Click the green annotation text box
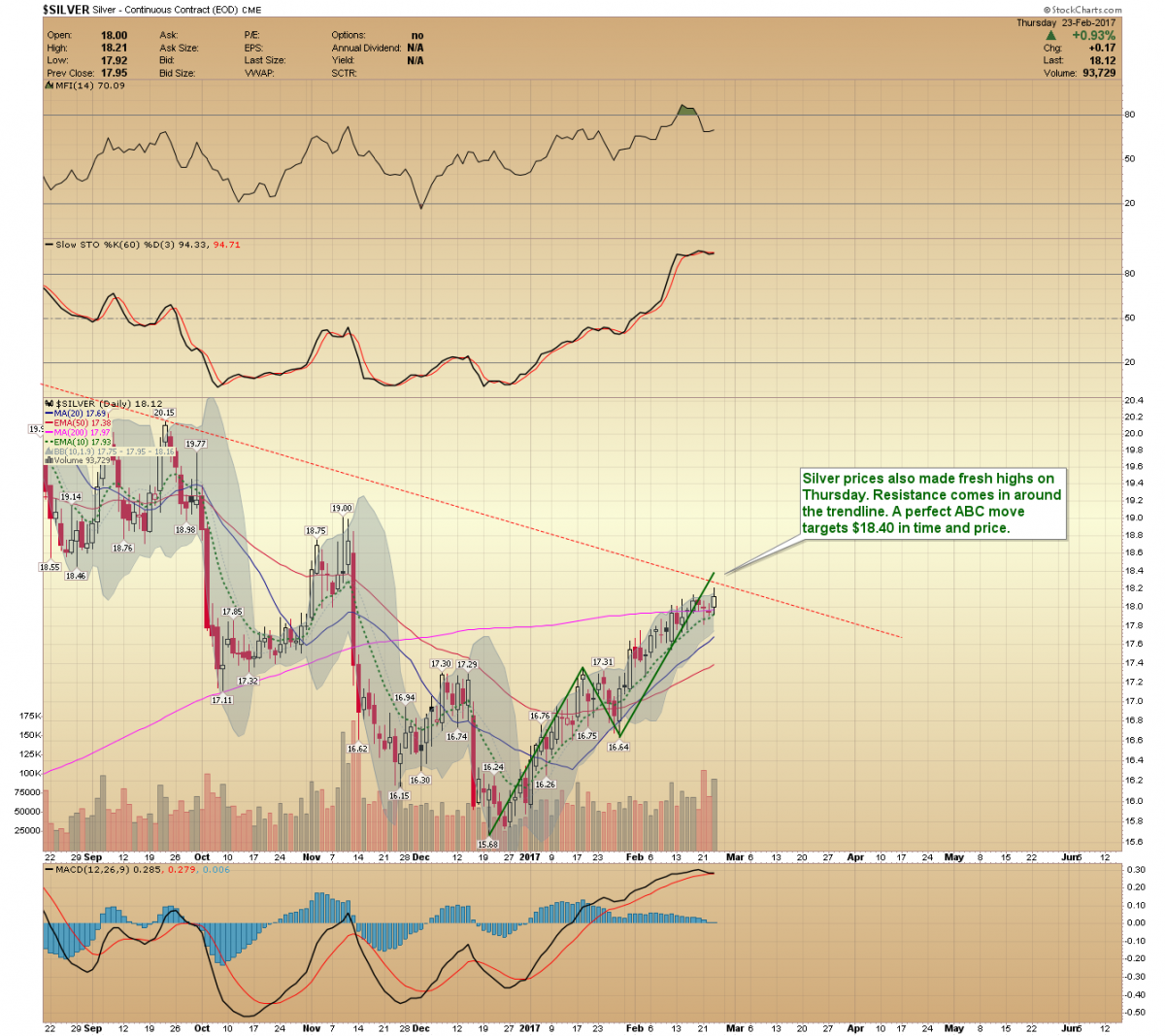 [x=931, y=503]
